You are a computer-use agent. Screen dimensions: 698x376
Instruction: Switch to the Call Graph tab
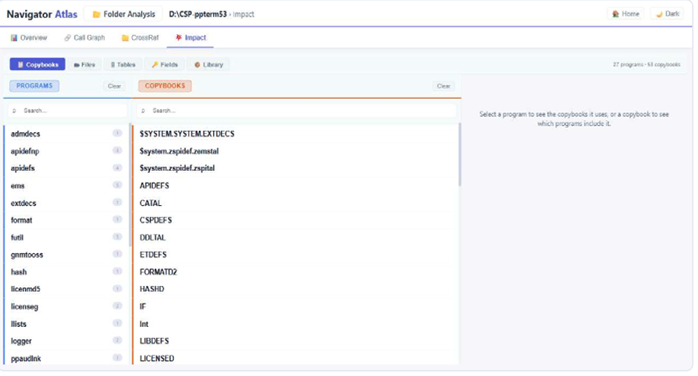[85, 38]
